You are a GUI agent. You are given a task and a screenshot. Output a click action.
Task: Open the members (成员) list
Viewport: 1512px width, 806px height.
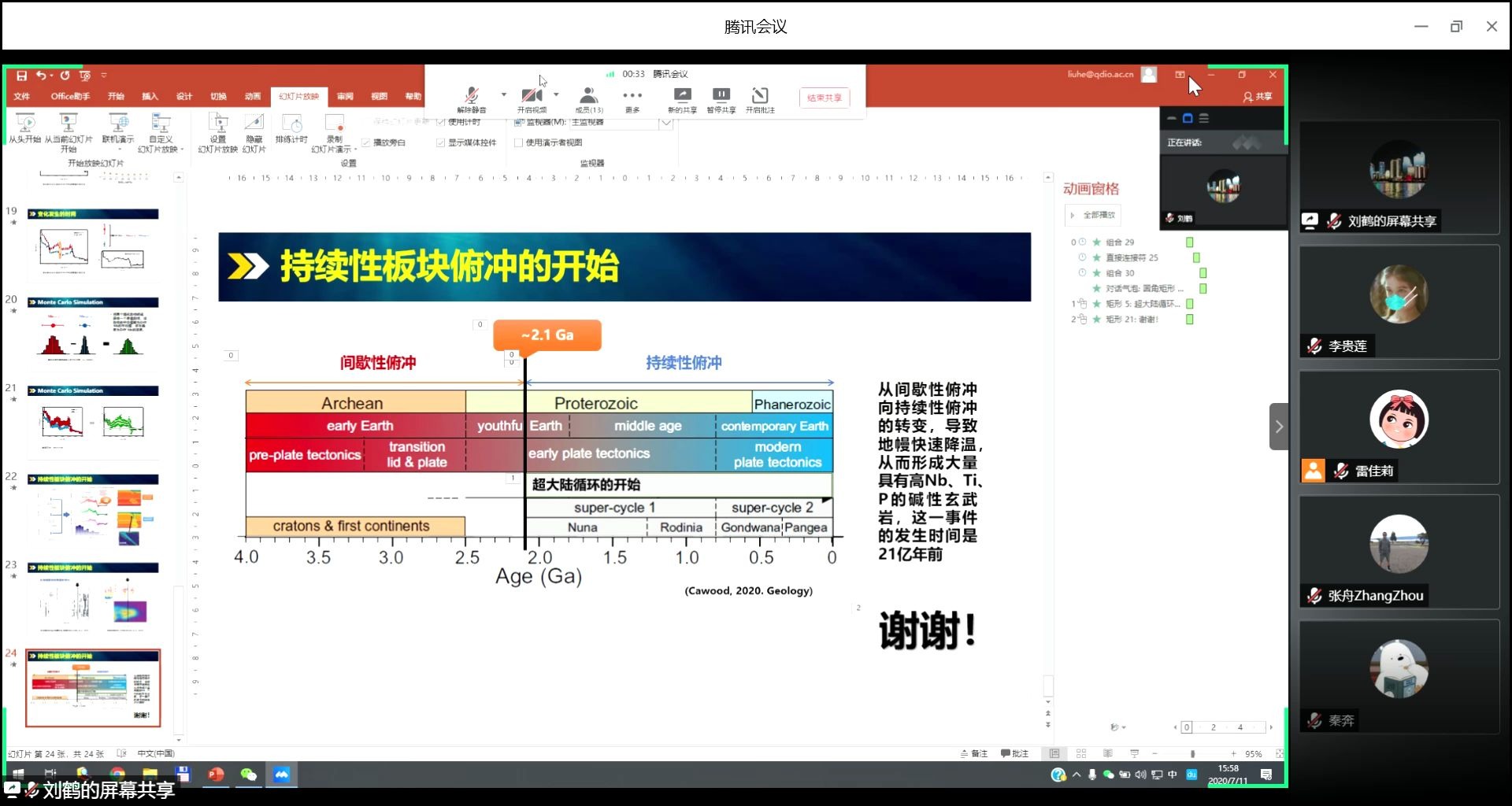pyautogui.click(x=588, y=100)
